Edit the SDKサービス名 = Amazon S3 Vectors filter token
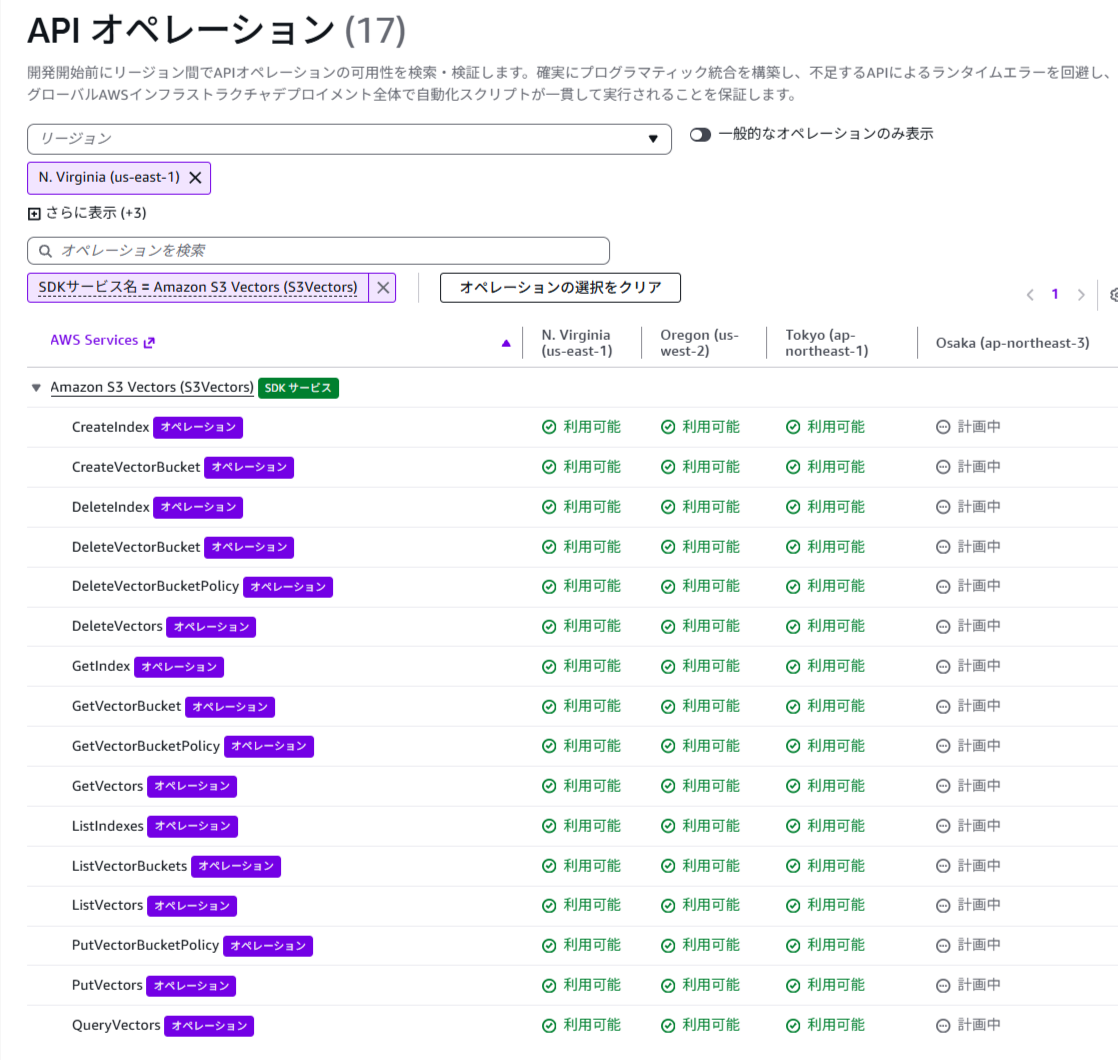Screen dimensions: 1118x1060 (x=198, y=288)
